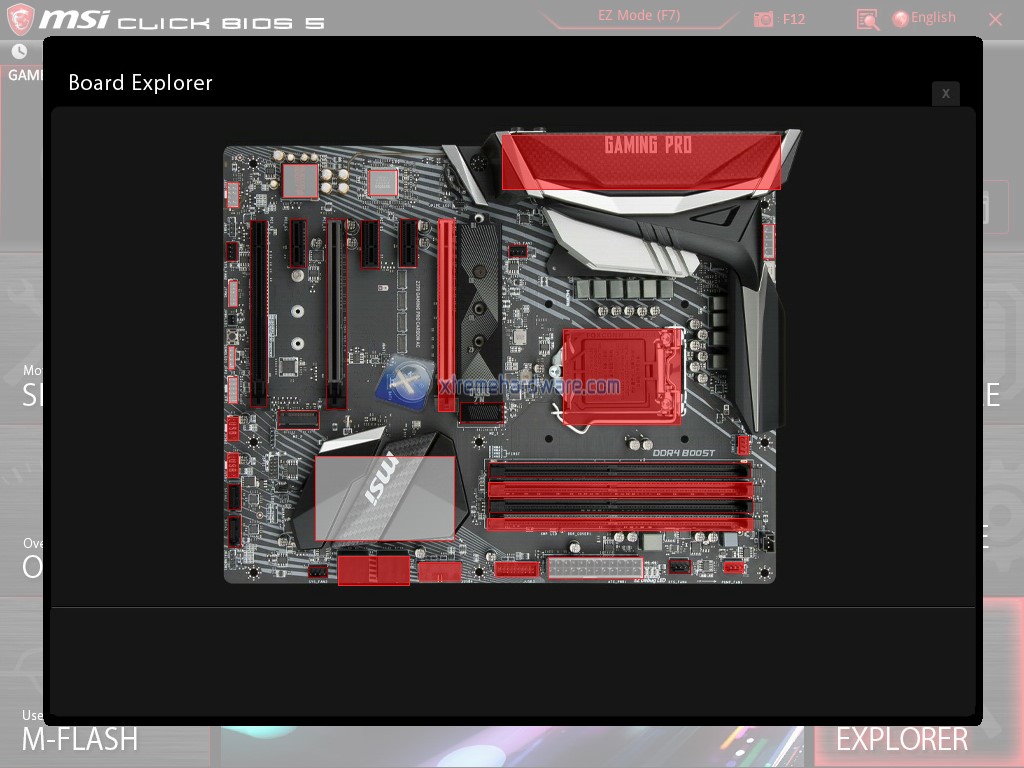Select the top black DDR4 DIMM slot
The image size is (1024, 768).
coord(619,470)
